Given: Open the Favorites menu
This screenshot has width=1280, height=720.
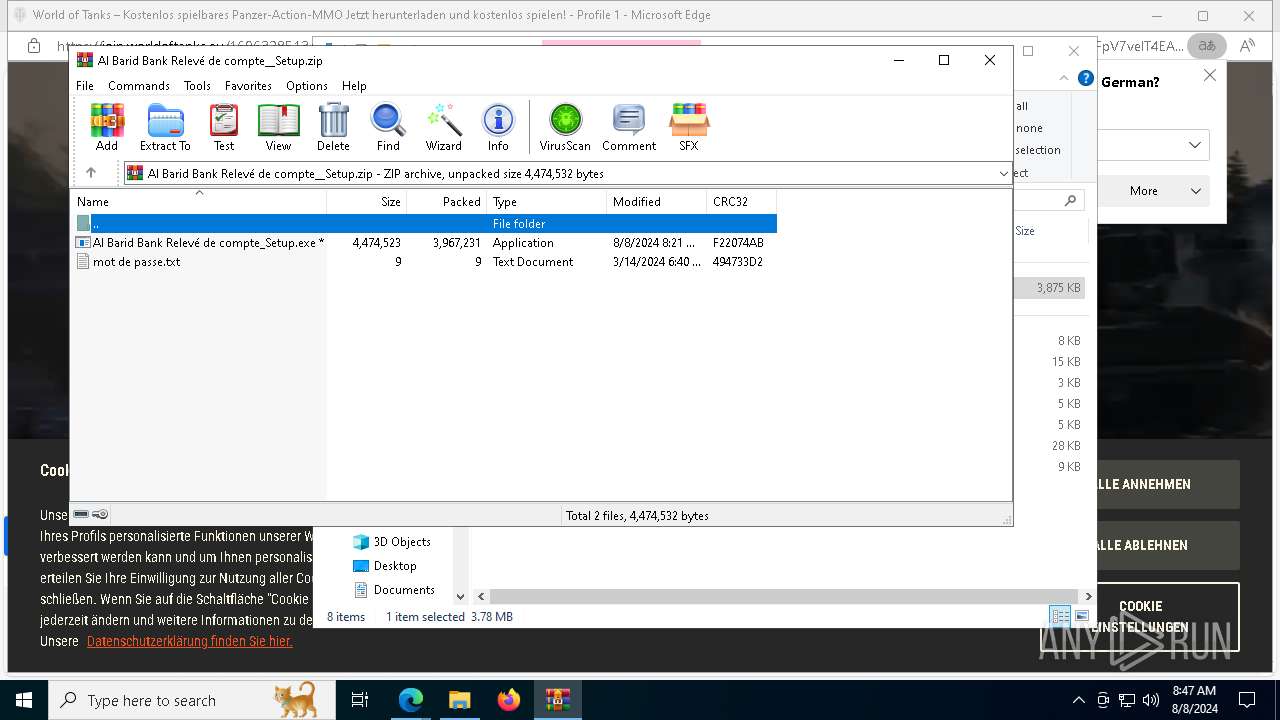Looking at the screenshot, I should [x=248, y=86].
